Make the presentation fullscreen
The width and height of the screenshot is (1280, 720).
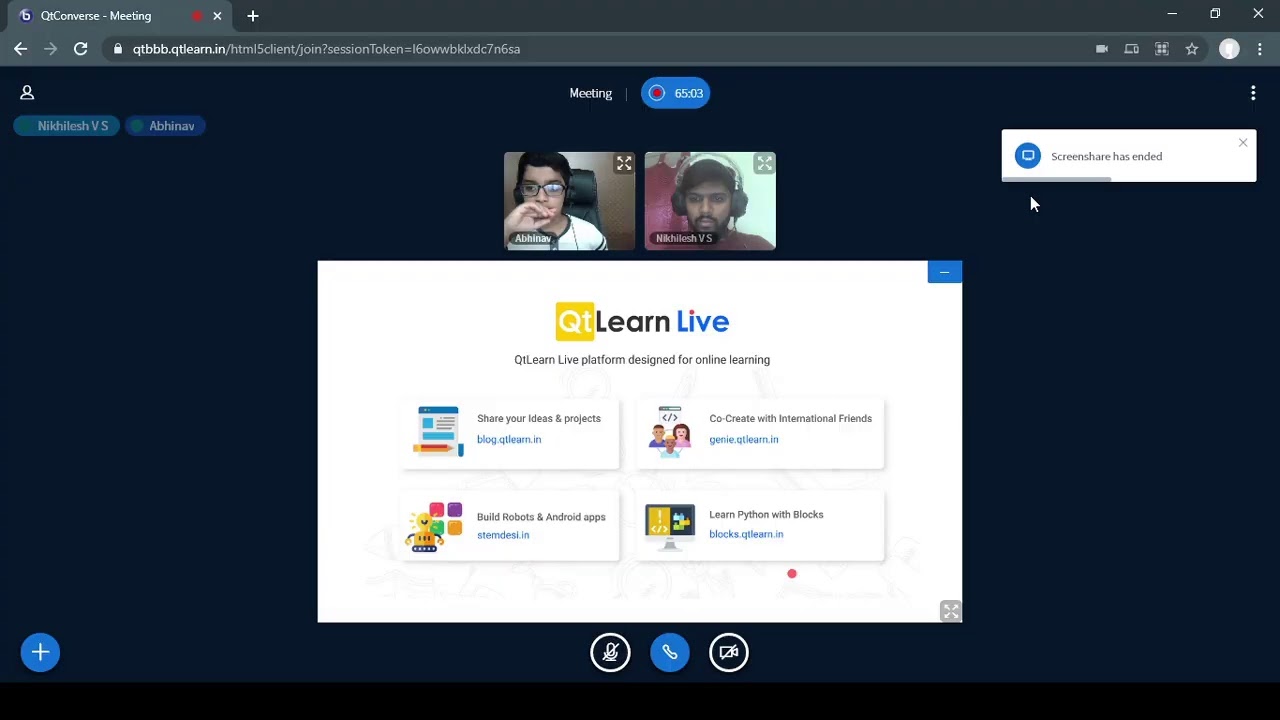click(951, 611)
